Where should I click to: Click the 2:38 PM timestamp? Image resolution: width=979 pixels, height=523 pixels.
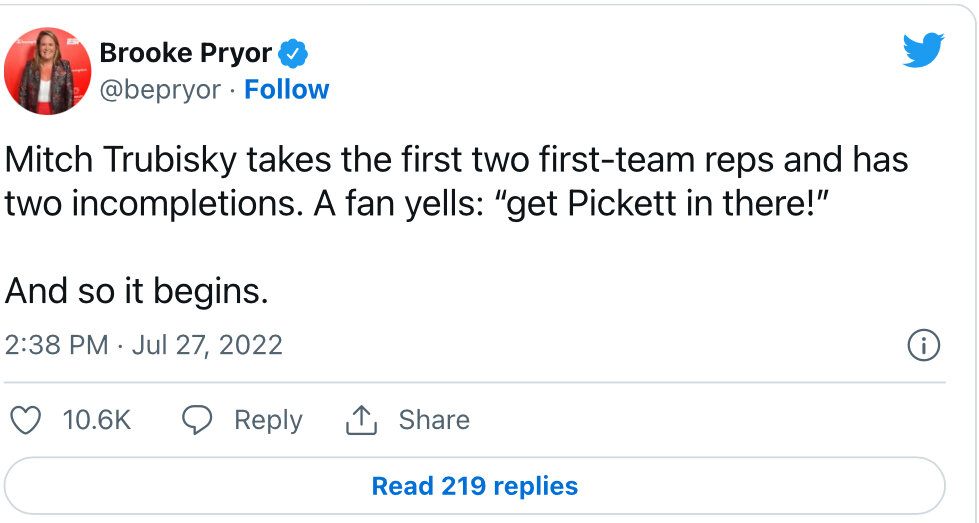(x=56, y=345)
